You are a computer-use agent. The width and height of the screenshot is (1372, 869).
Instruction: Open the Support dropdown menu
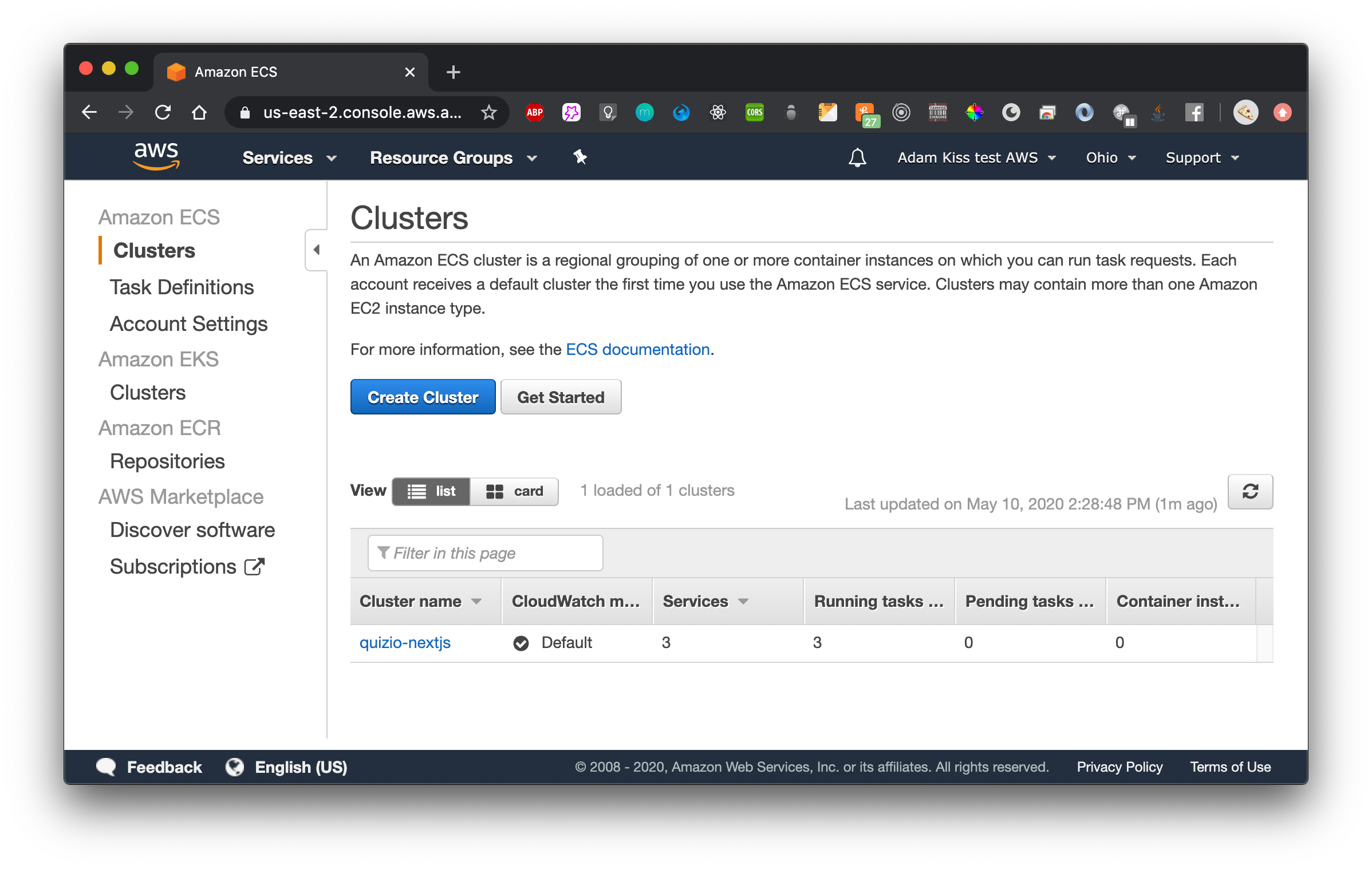tap(1202, 157)
